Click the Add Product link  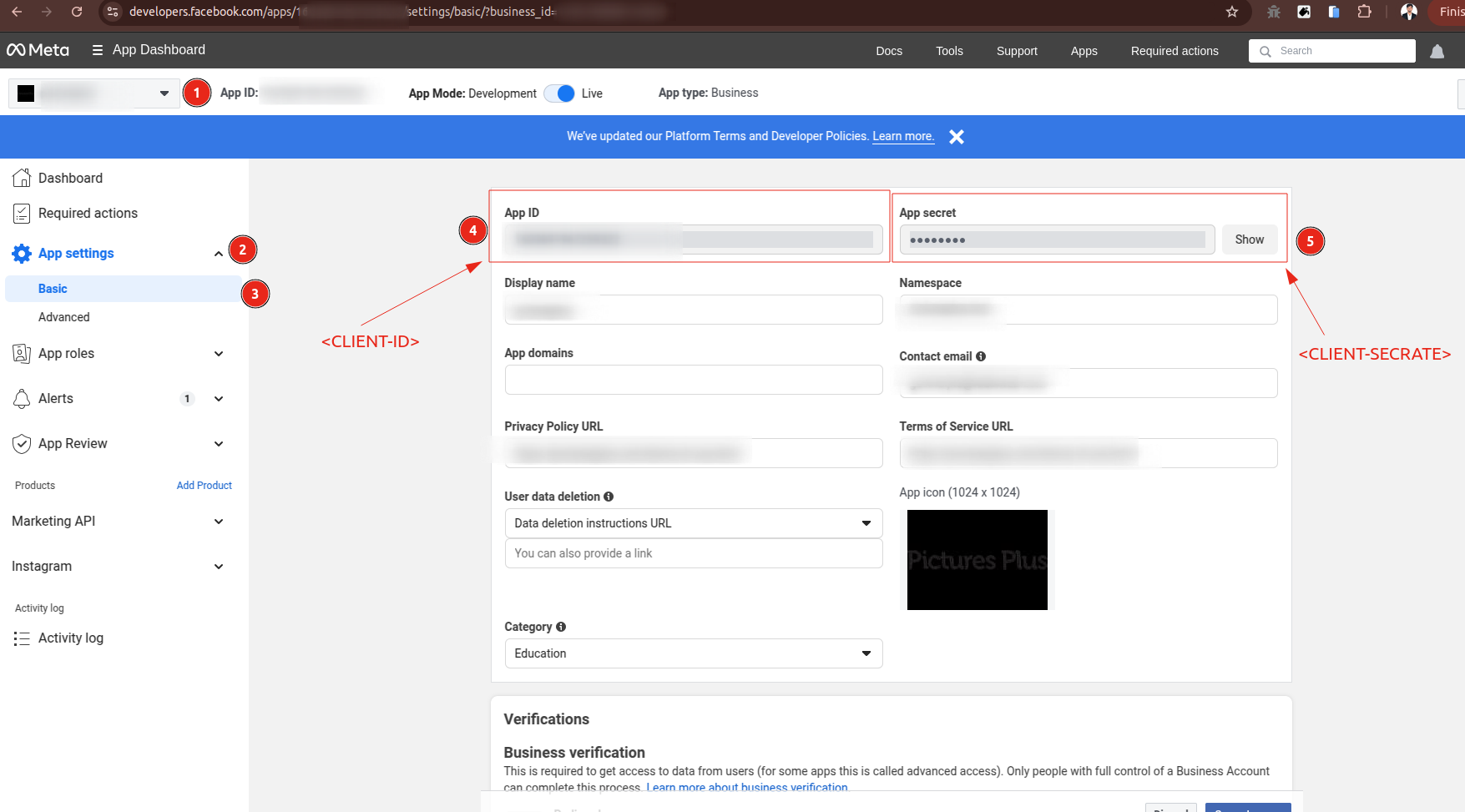pyautogui.click(x=204, y=486)
